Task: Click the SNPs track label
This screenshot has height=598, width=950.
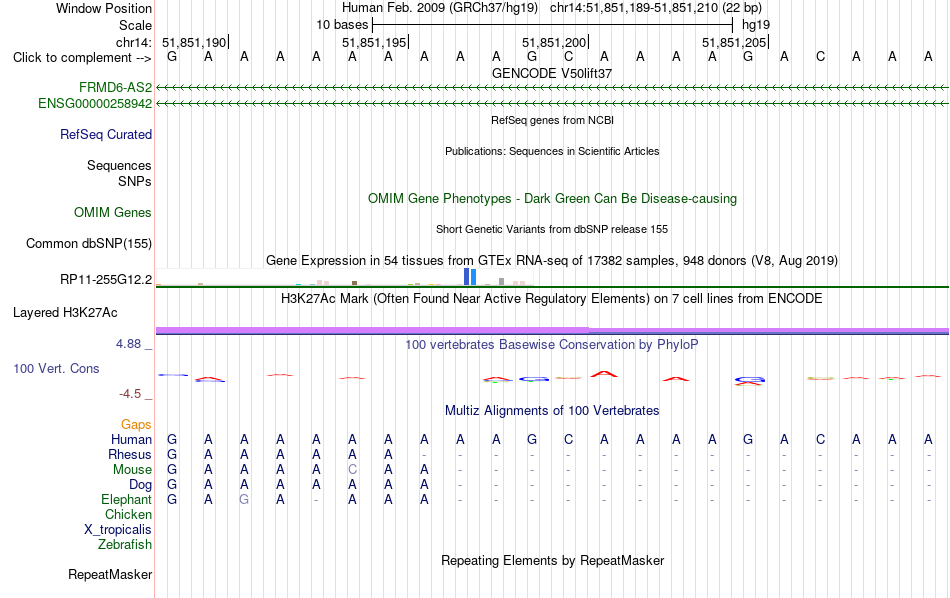Action: [x=135, y=181]
